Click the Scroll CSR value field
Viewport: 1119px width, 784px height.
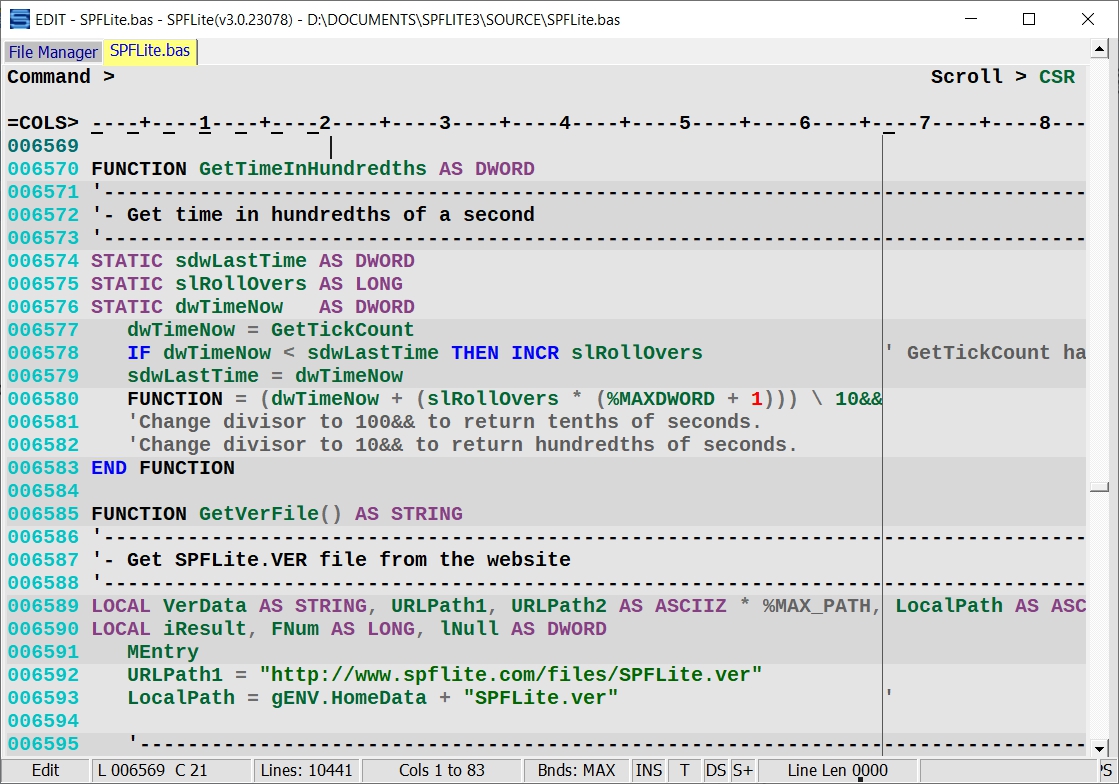1056,77
